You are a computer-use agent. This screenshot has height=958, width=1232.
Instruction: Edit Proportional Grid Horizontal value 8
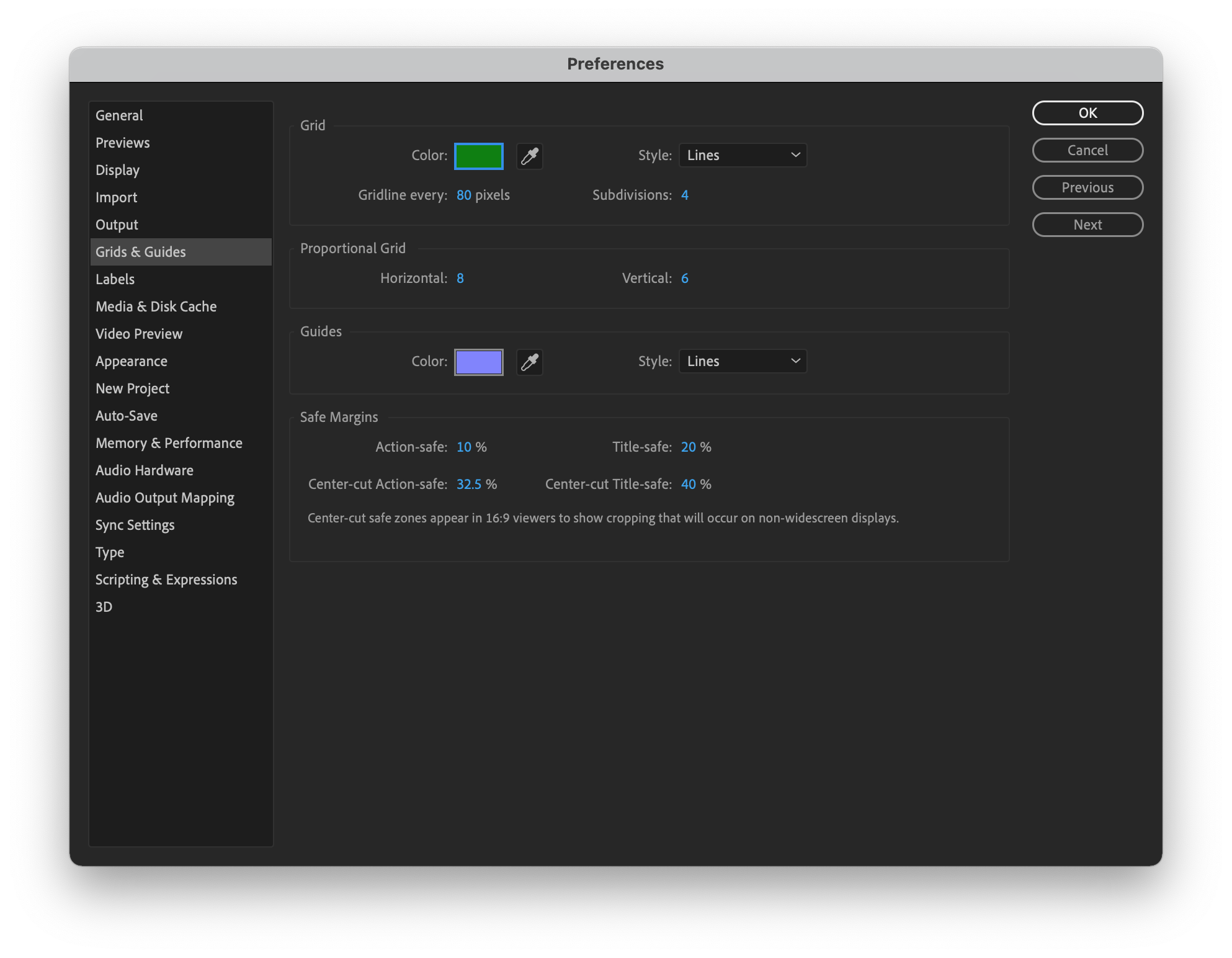pyautogui.click(x=460, y=278)
